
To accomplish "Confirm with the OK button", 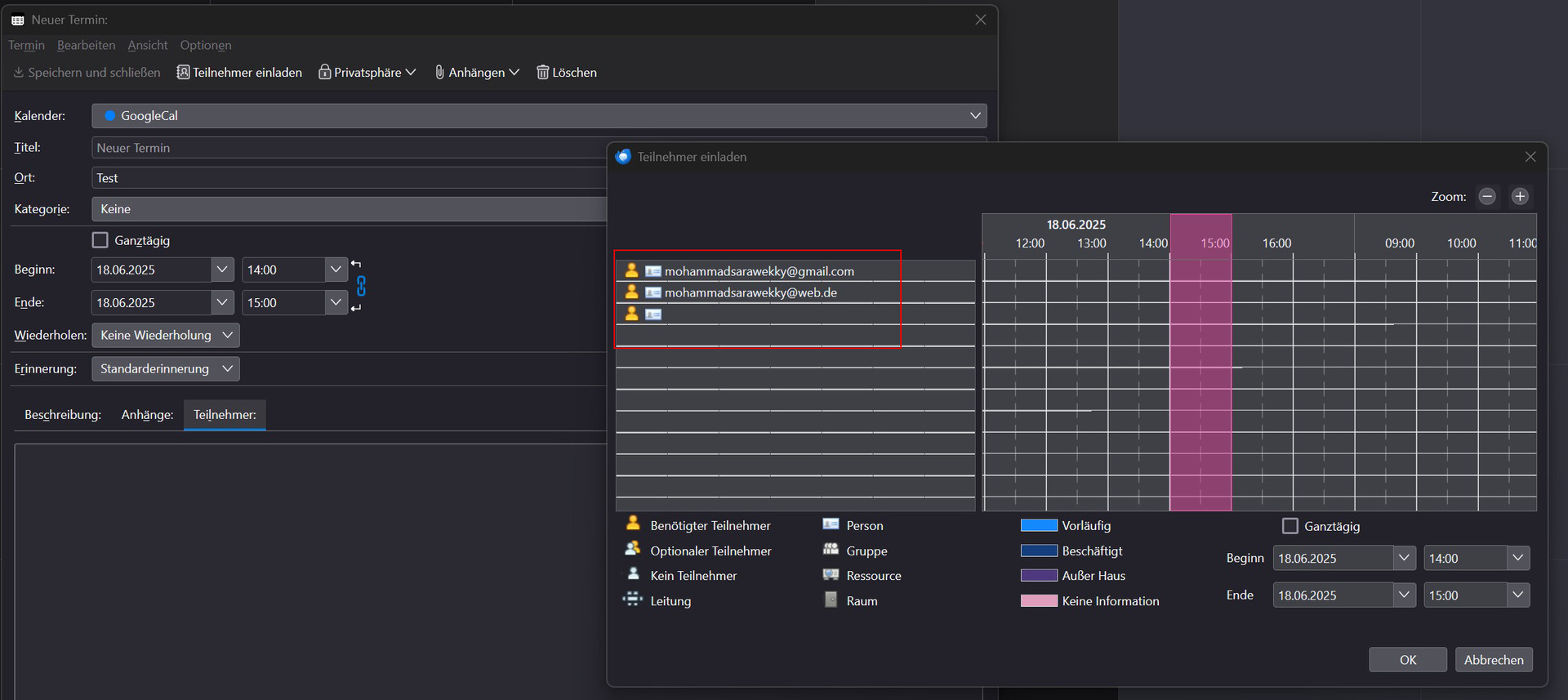I will 1407,660.
